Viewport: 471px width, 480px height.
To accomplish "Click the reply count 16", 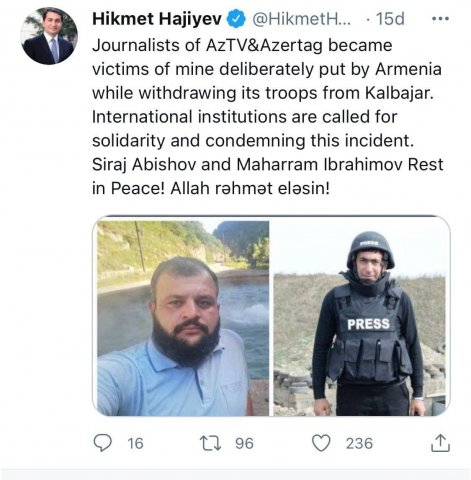I will [135, 444].
